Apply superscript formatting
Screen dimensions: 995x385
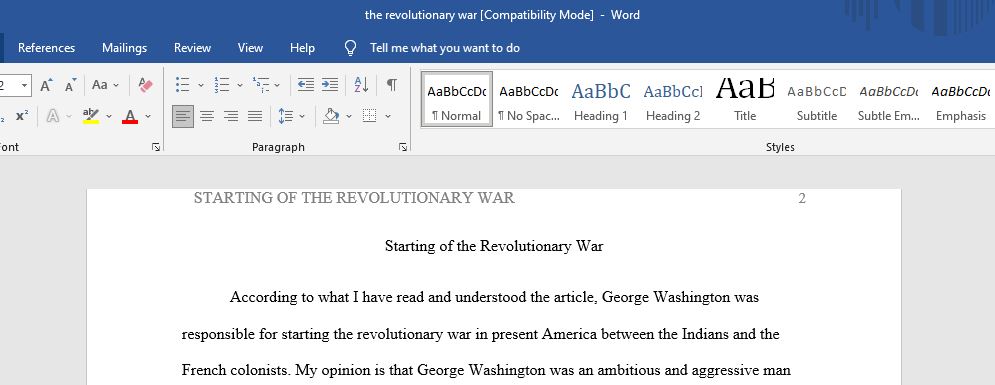22,116
